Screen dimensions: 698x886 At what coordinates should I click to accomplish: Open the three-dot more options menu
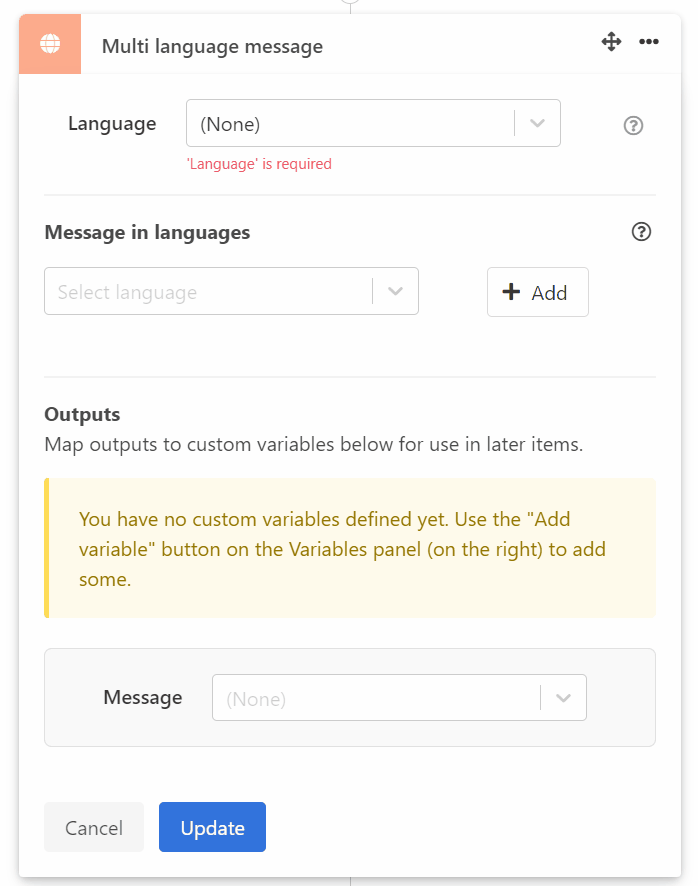649,42
